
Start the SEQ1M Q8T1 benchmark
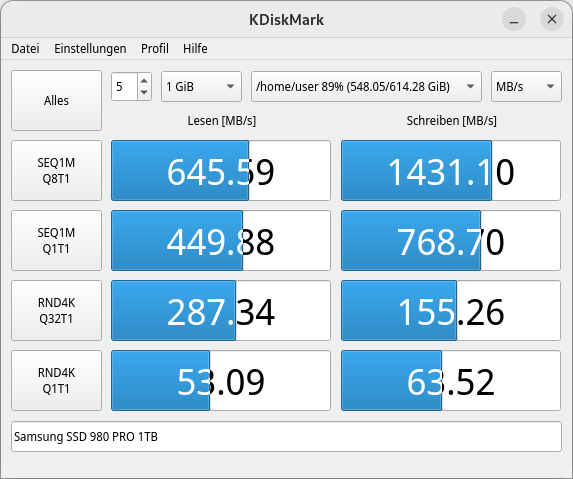pos(56,171)
